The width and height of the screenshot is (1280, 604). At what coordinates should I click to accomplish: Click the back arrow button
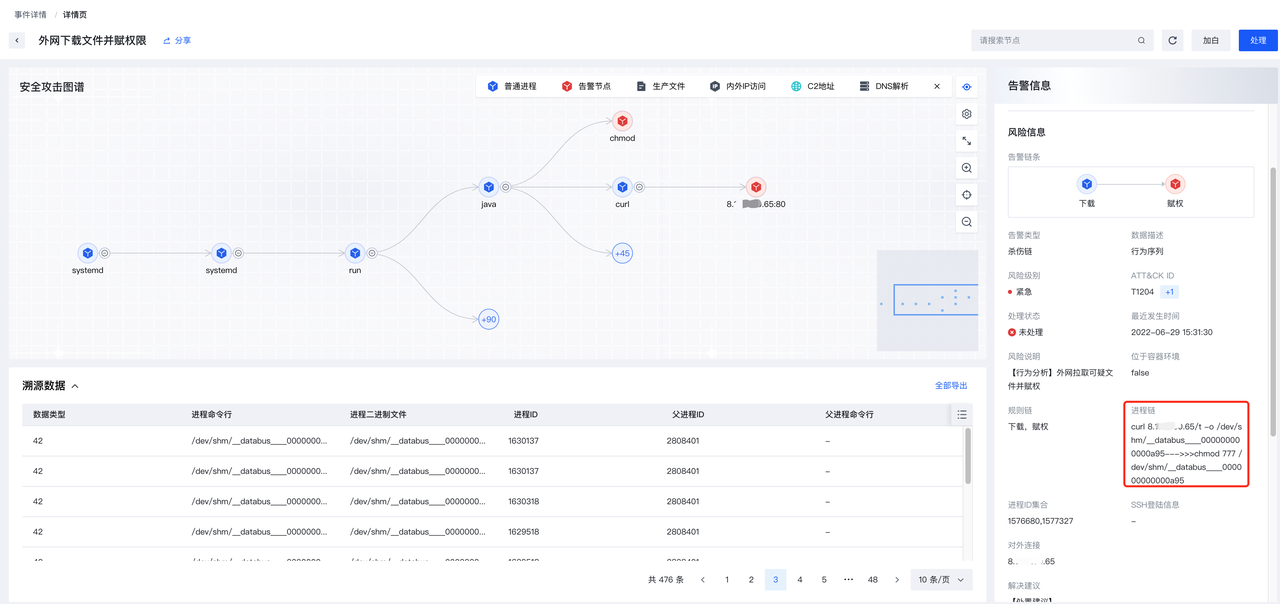17,40
